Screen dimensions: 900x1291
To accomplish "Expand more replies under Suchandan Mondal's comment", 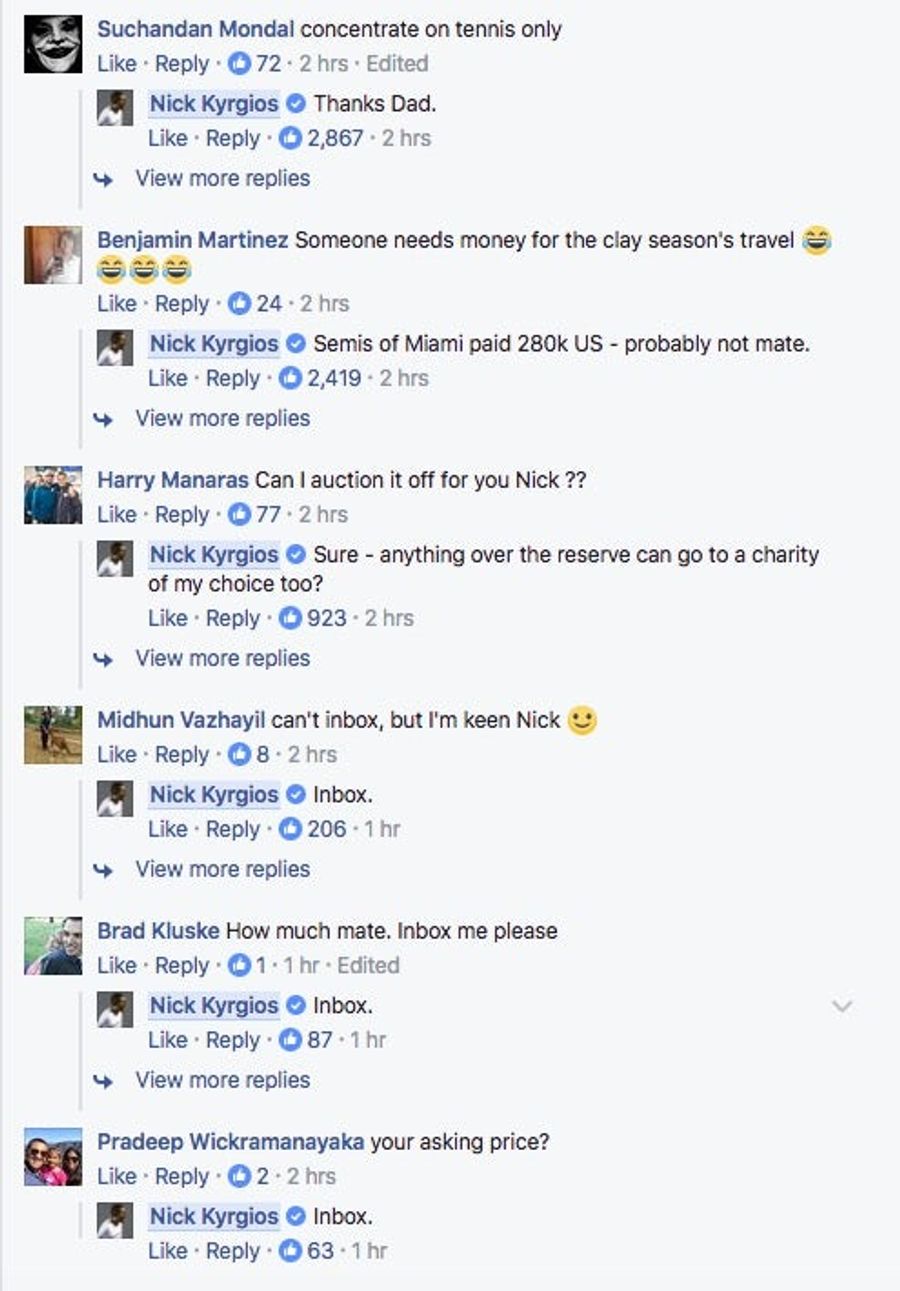I will pyautogui.click(x=222, y=178).
